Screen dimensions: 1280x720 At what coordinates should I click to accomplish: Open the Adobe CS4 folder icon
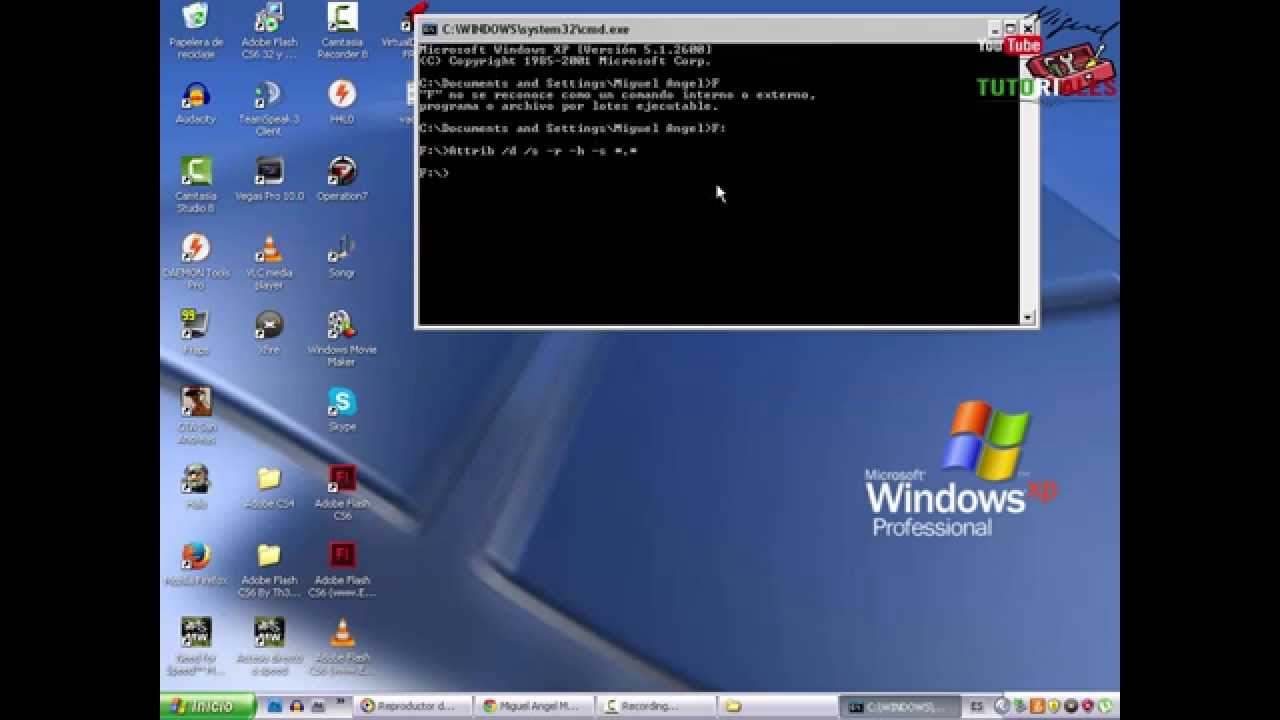(x=268, y=479)
